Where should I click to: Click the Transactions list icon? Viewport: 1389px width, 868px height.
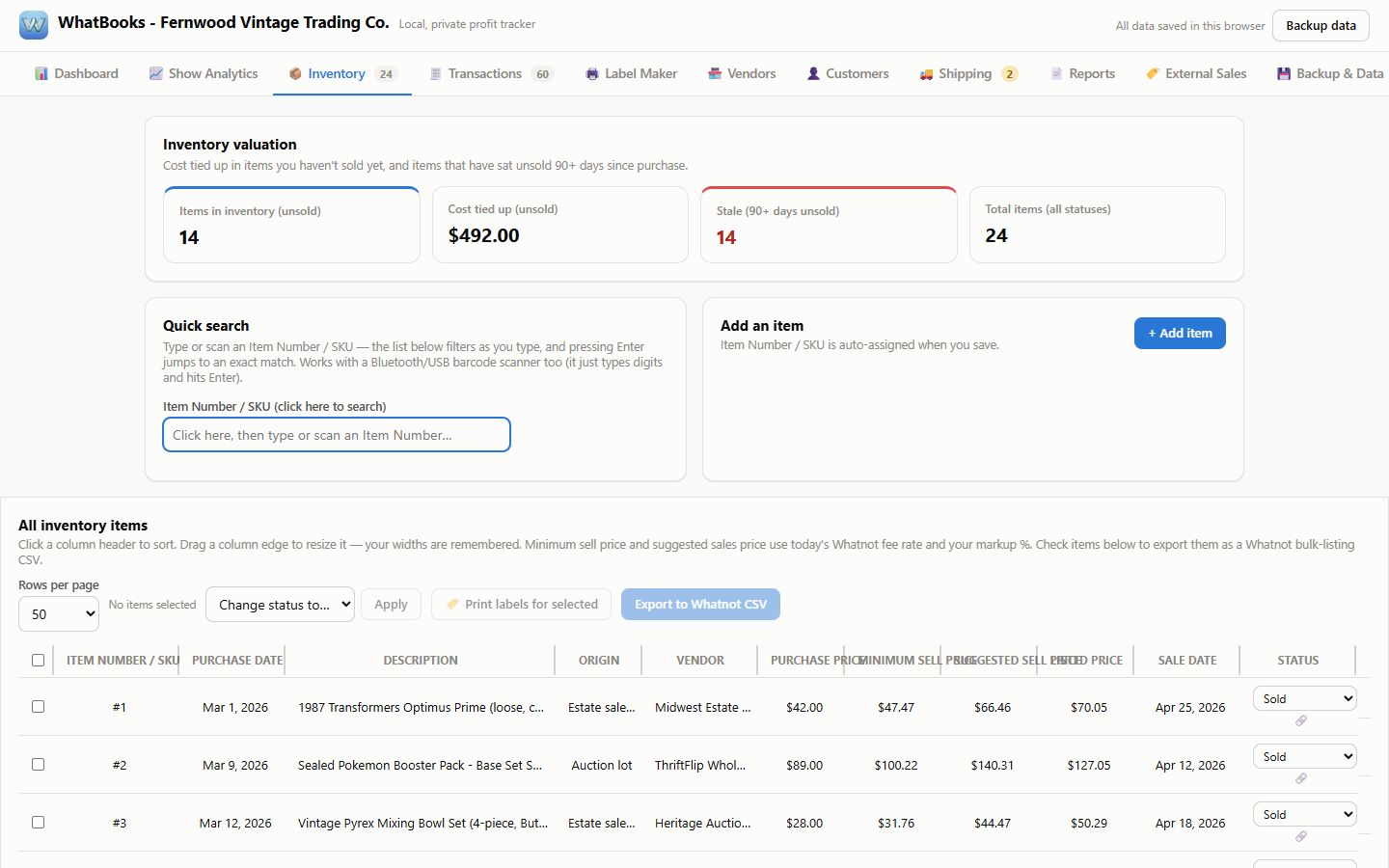point(436,73)
